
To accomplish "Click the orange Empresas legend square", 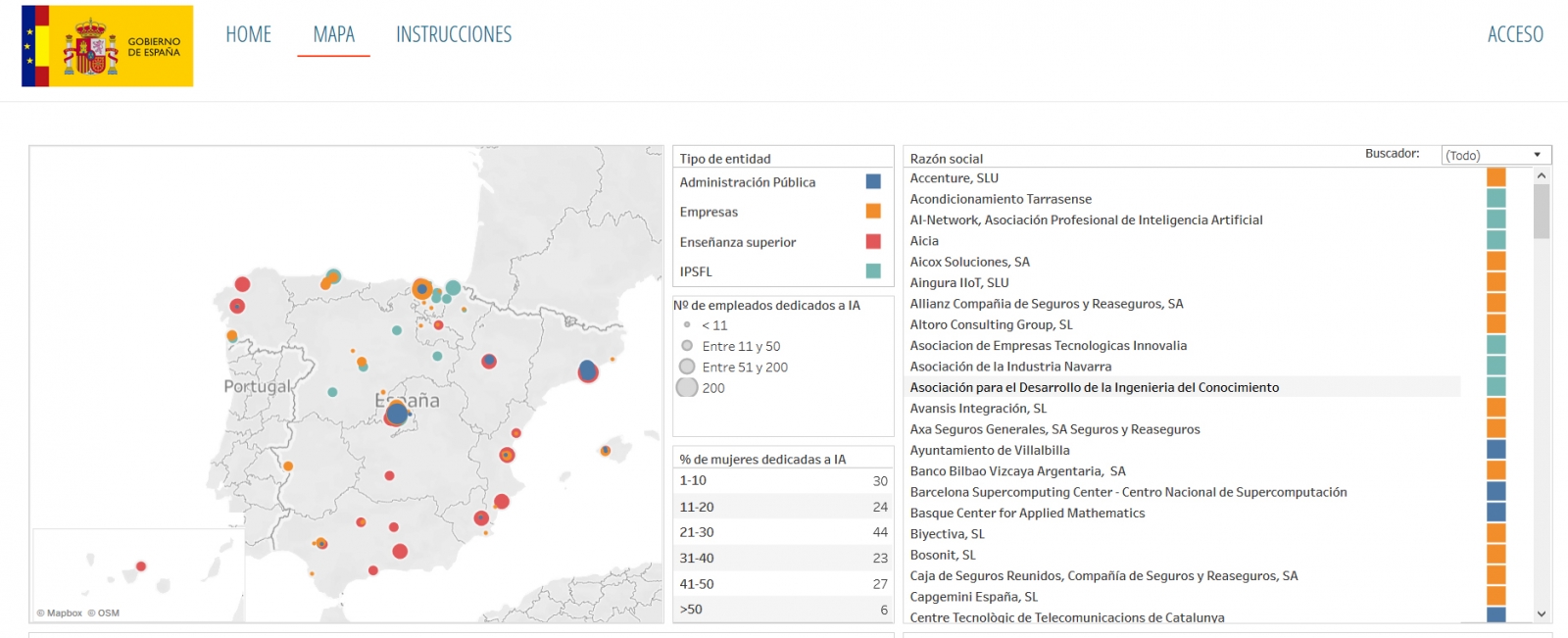I will pyautogui.click(x=873, y=211).
